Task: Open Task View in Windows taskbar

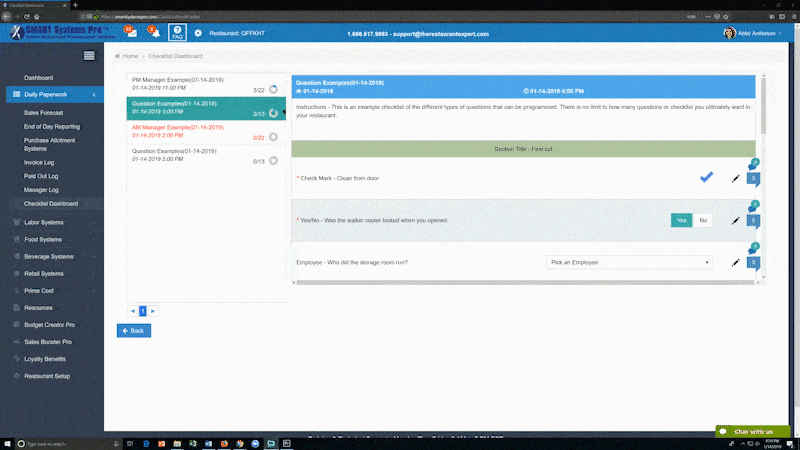Action: [x=130, y=444]
